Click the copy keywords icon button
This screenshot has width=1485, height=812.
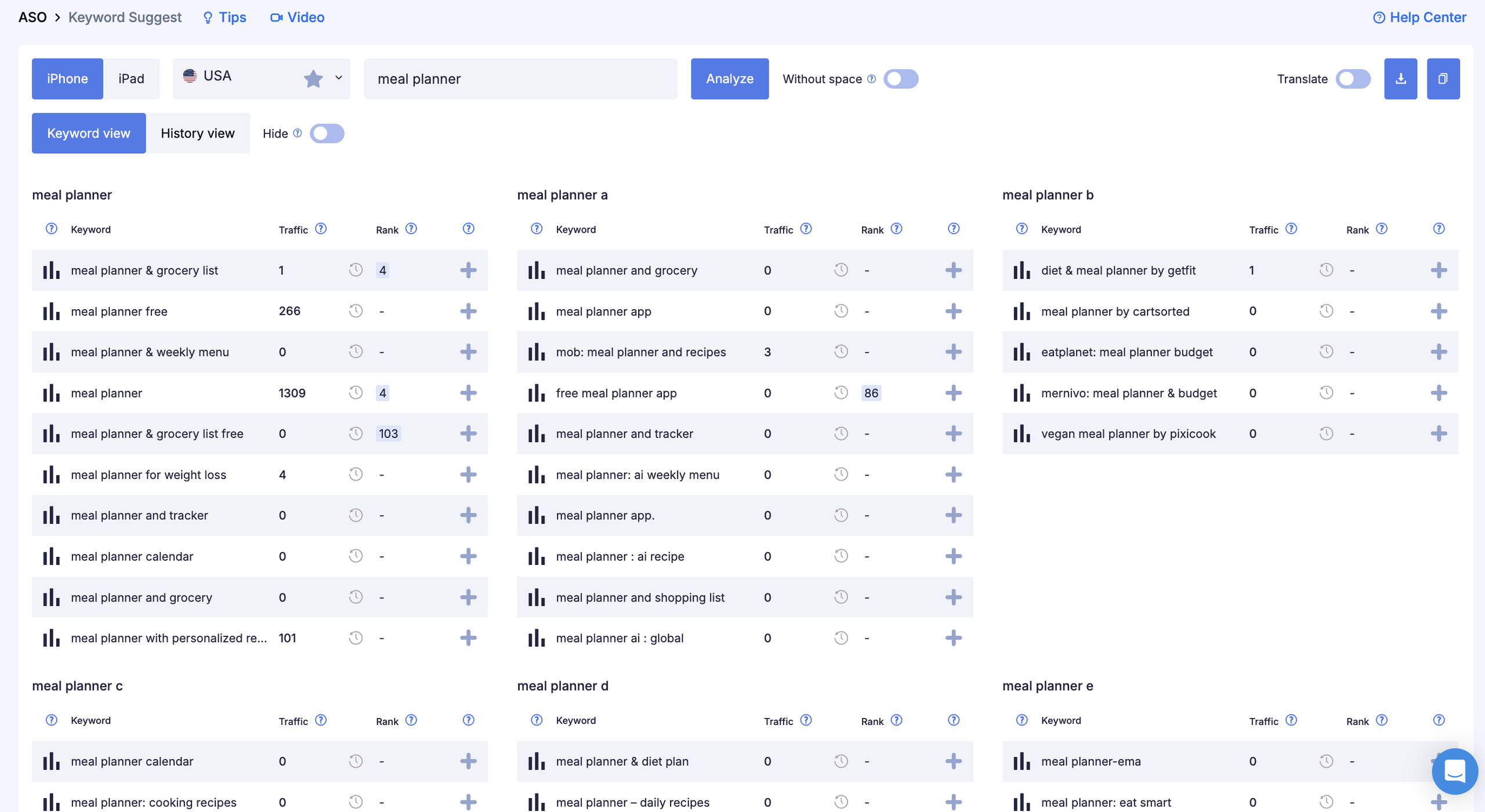coord(1443,78)
